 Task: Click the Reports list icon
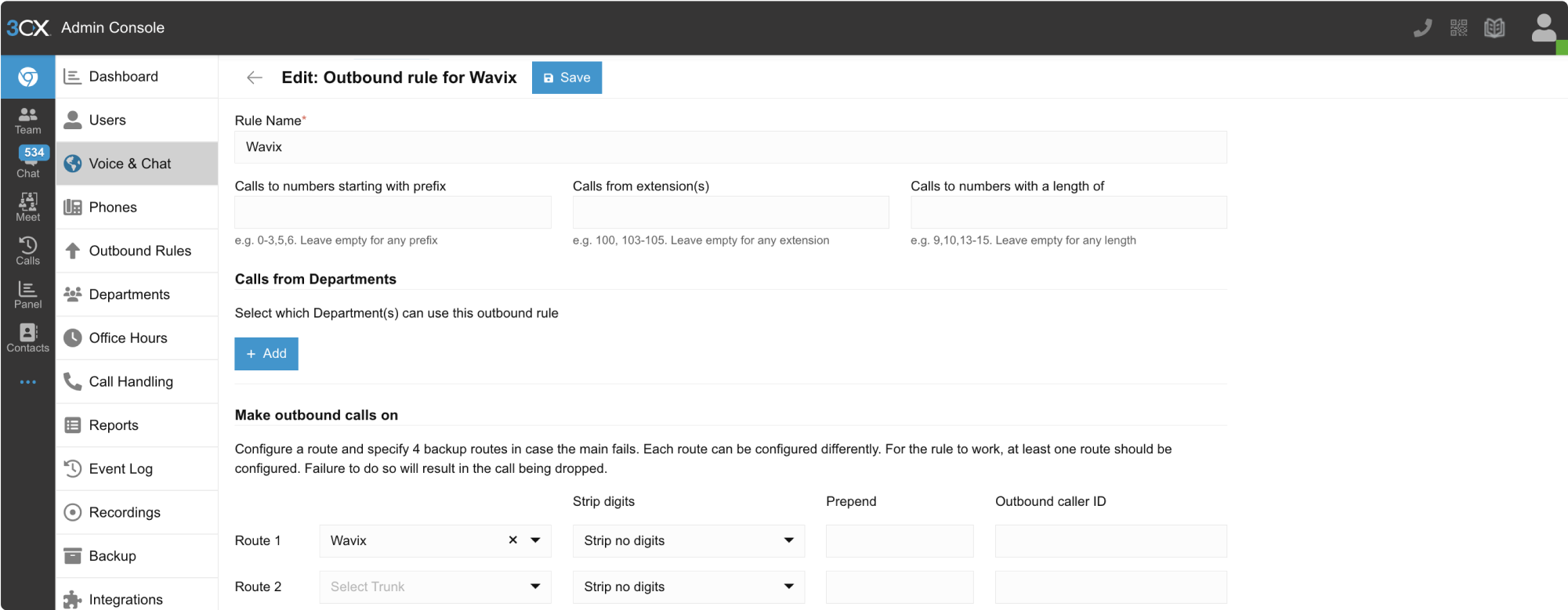[73, 425]
